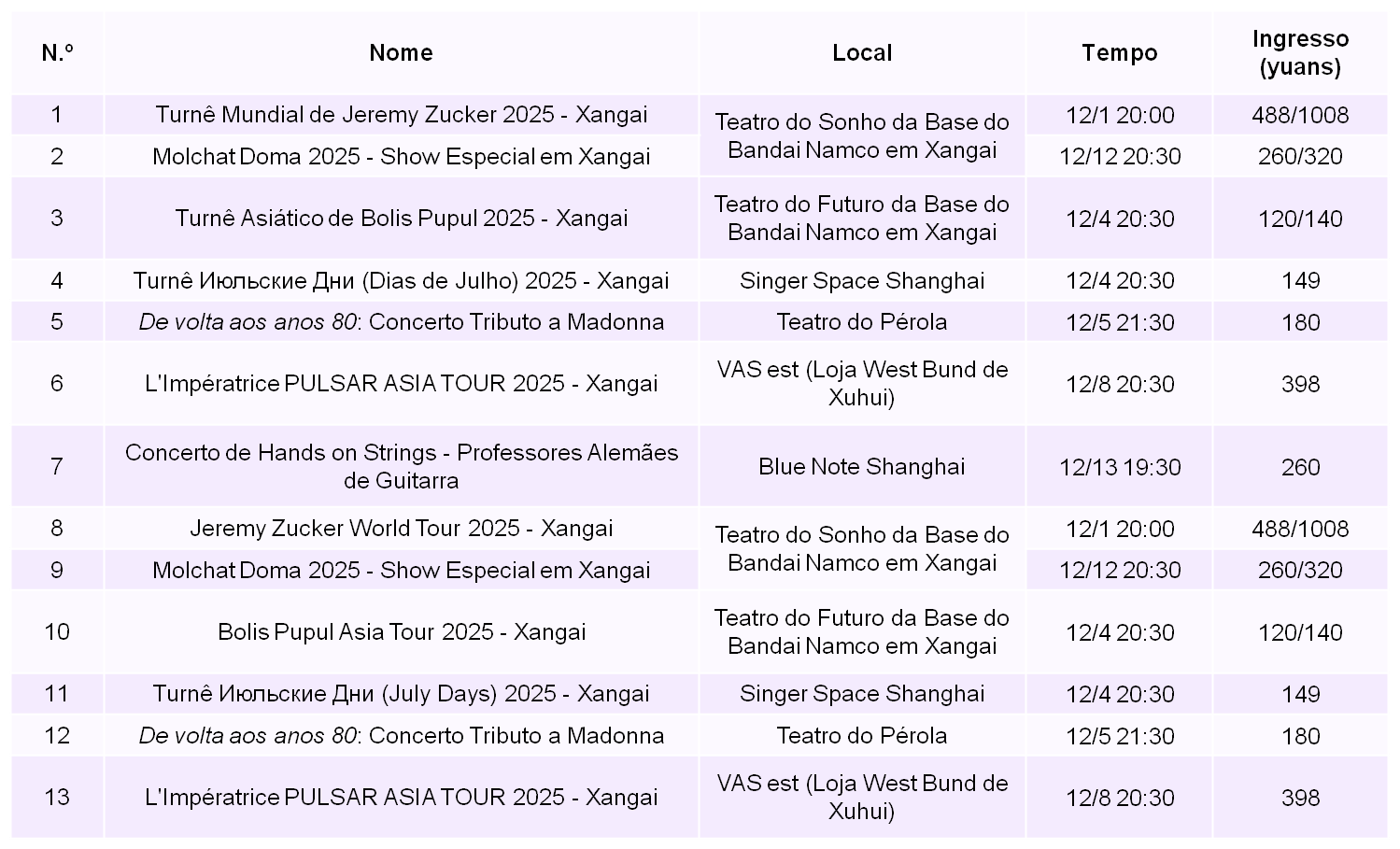1400x849 pixels.
Task: Select Turnê Asiático de Bolis Pupul cell
Action: pyautogui.click(x=401, y=219)
